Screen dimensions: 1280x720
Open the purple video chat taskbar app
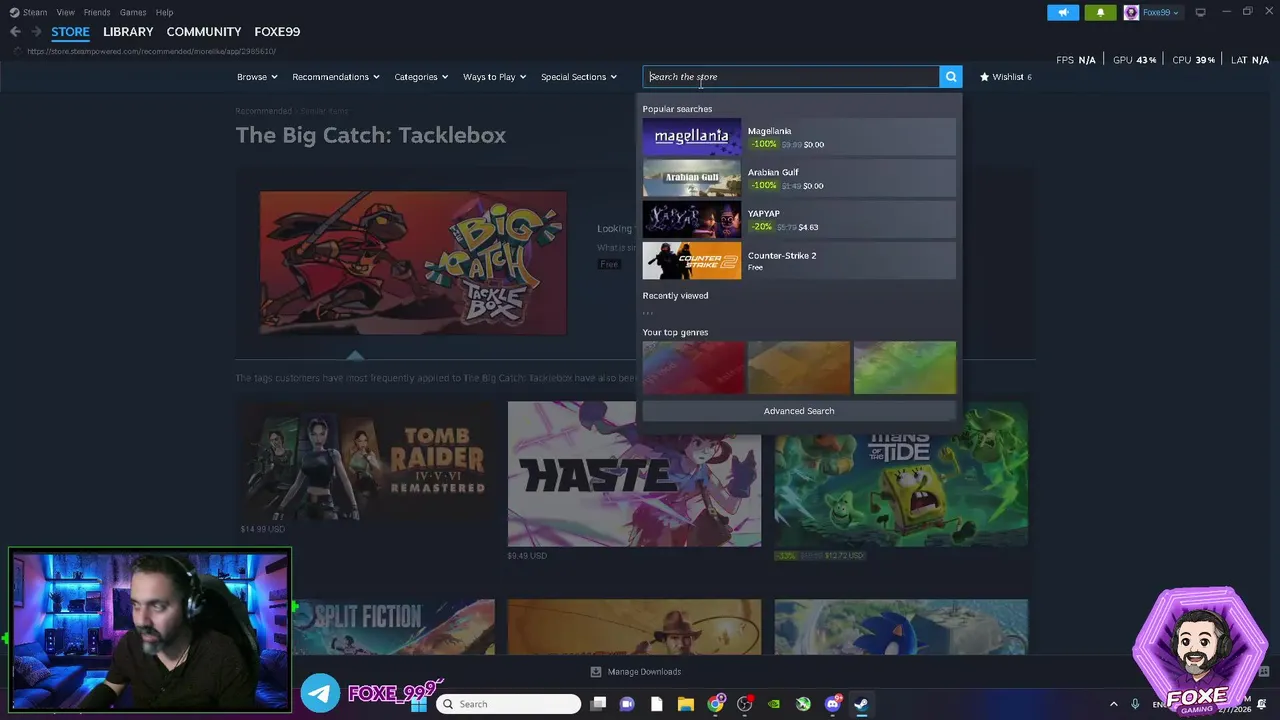(627, 704)
